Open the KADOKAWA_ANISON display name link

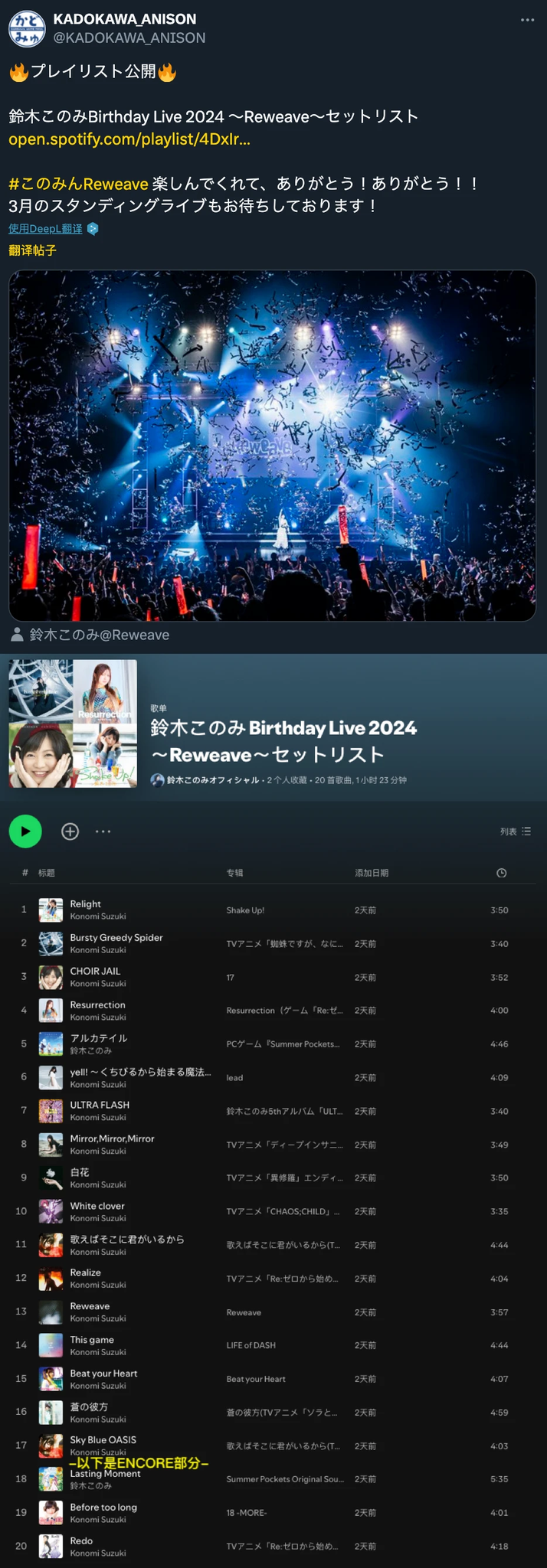125,19
